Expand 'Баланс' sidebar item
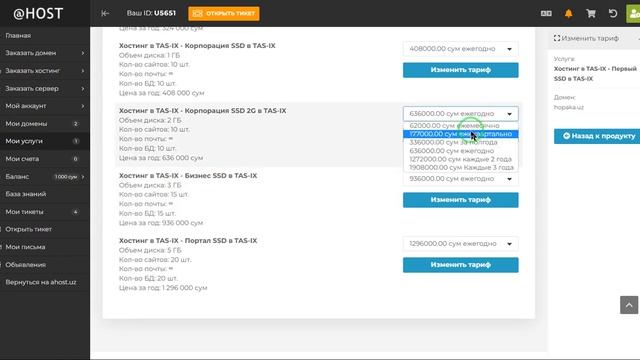This screenshot has width=640, height=360. [45, 176]
